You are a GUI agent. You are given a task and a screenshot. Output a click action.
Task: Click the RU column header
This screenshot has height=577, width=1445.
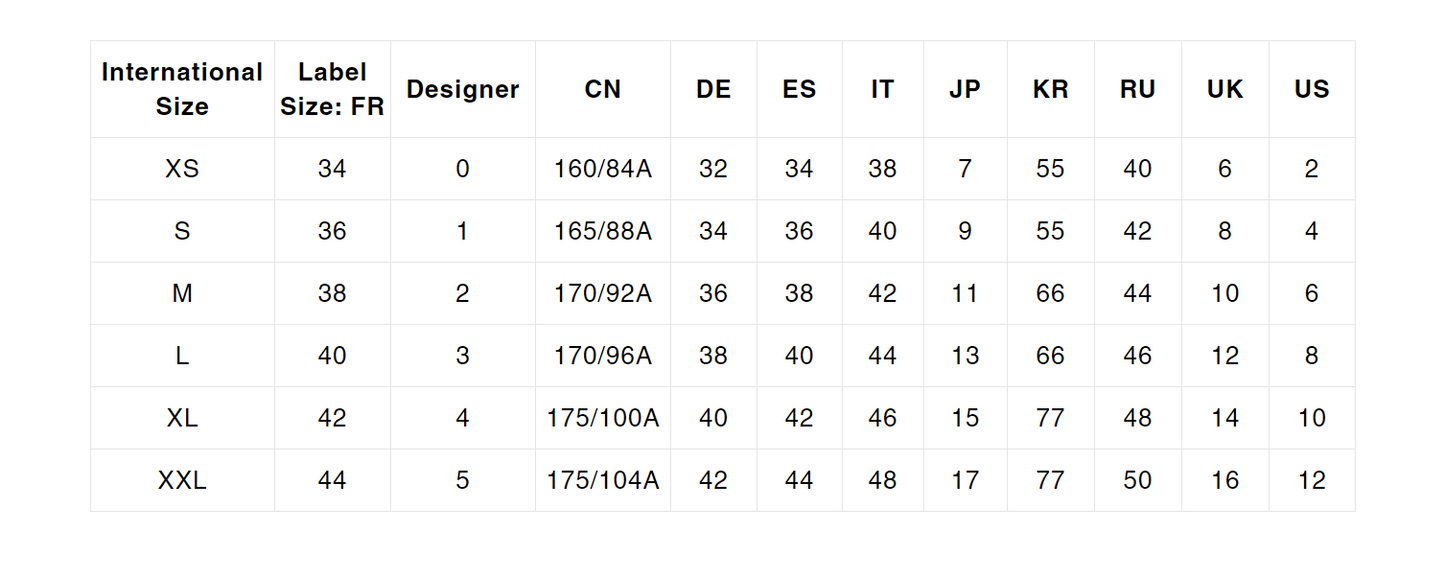pos(1137,89)
